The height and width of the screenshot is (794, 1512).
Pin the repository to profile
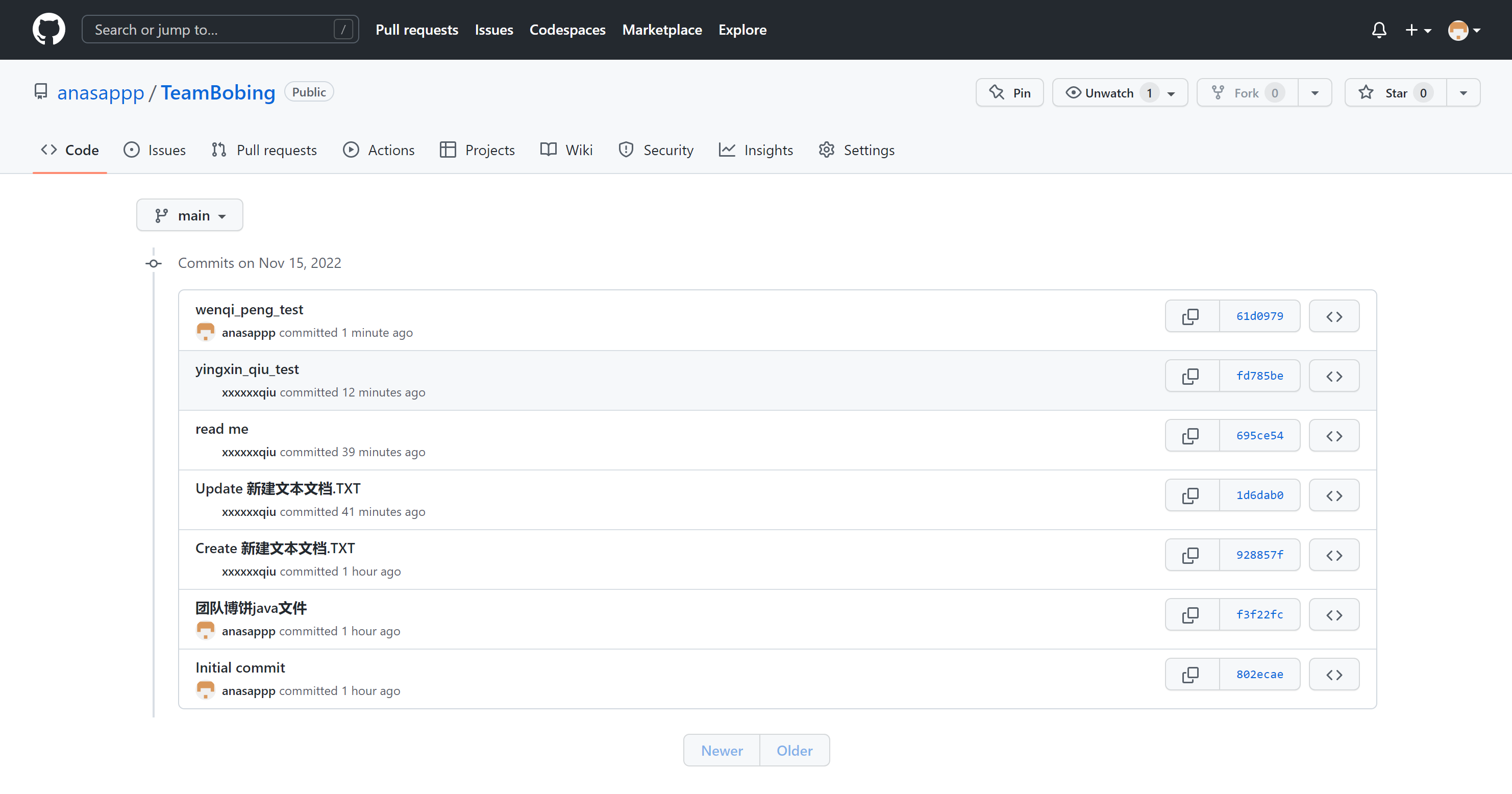tap(1009, 93)
